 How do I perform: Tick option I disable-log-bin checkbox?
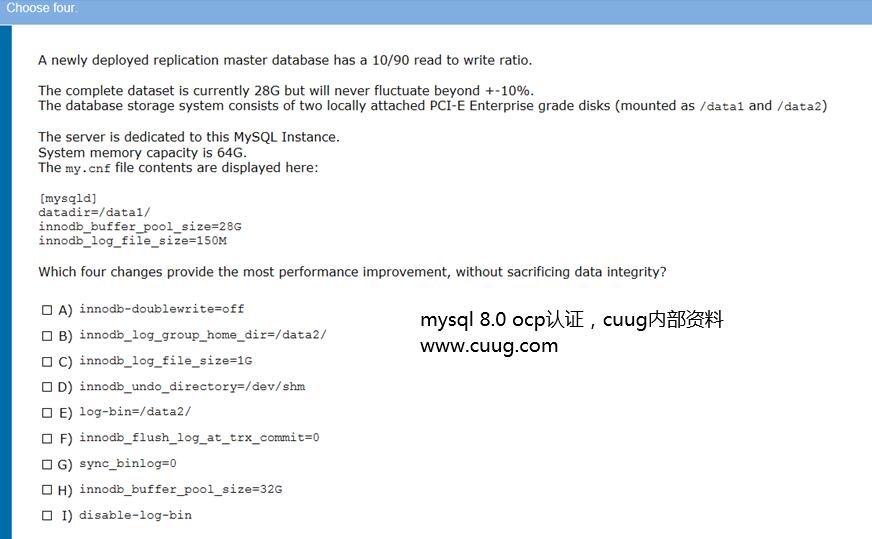(x=47, y=516)
